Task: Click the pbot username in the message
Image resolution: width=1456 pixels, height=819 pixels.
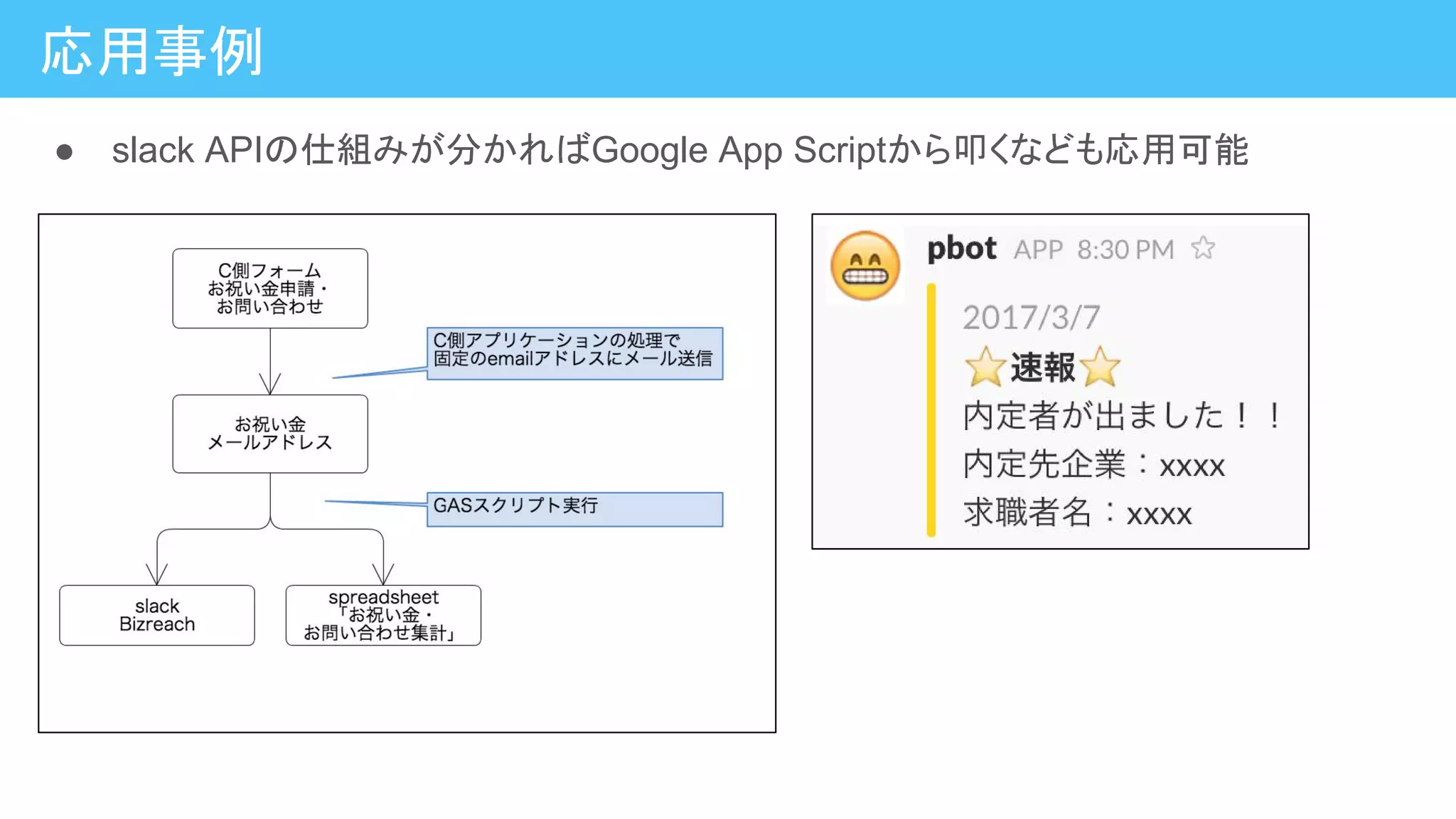Action: 962,249
